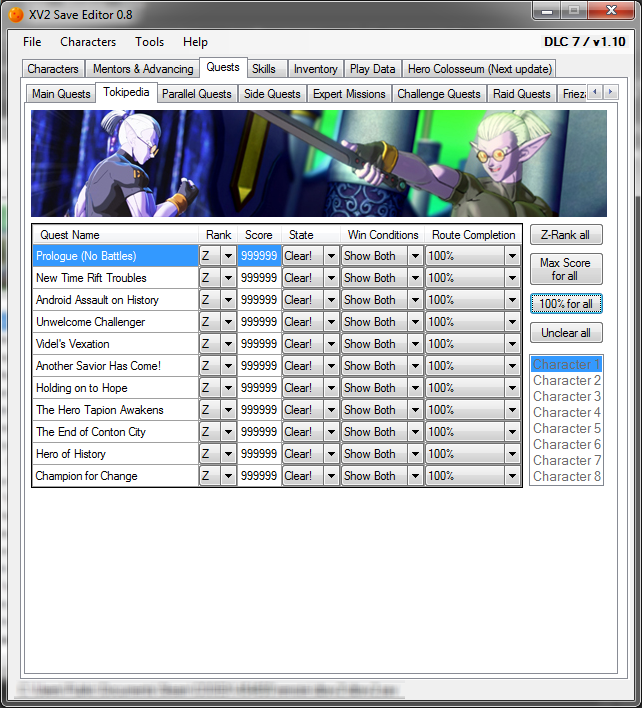Image resolution: width=642 pixels, height=708 pixels.
Task: Click the Score column header
Action: point(259,235)
